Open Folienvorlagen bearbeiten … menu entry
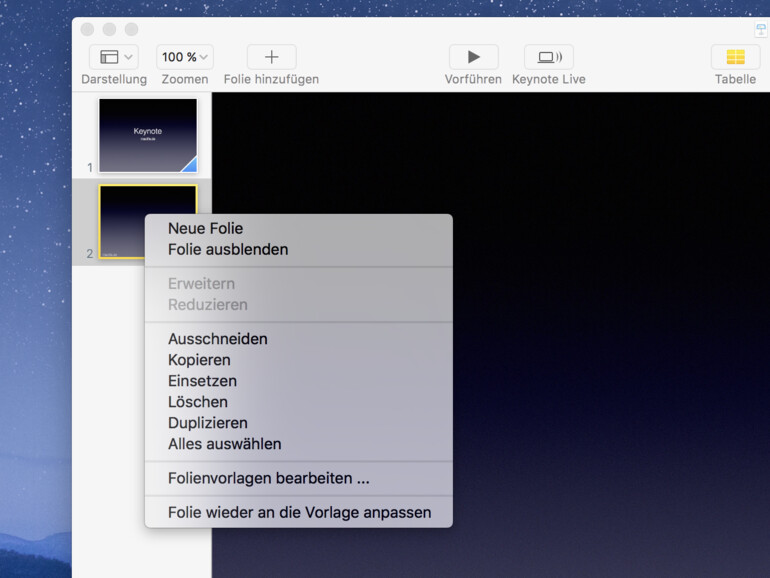The width and height of the screenshot is (770, 578). point(299,478)
